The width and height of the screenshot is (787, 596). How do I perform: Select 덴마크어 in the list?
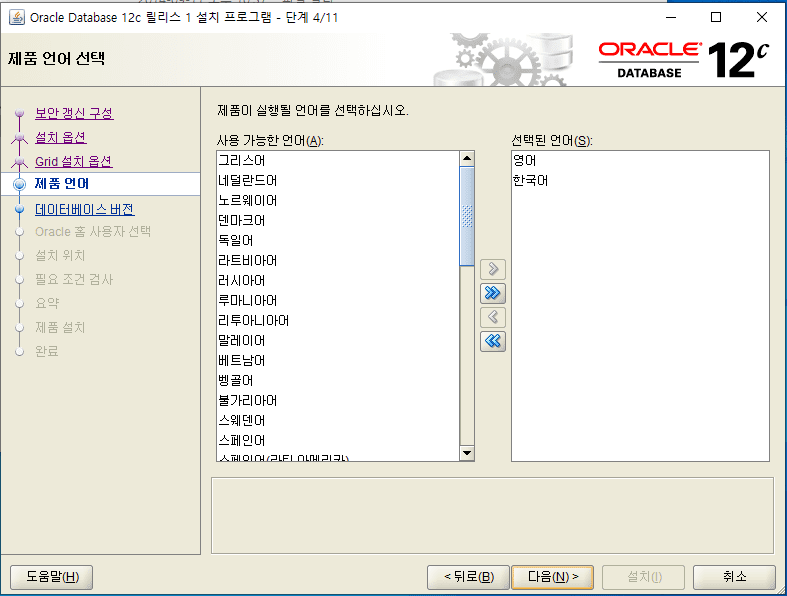click(x=338, y=220)
